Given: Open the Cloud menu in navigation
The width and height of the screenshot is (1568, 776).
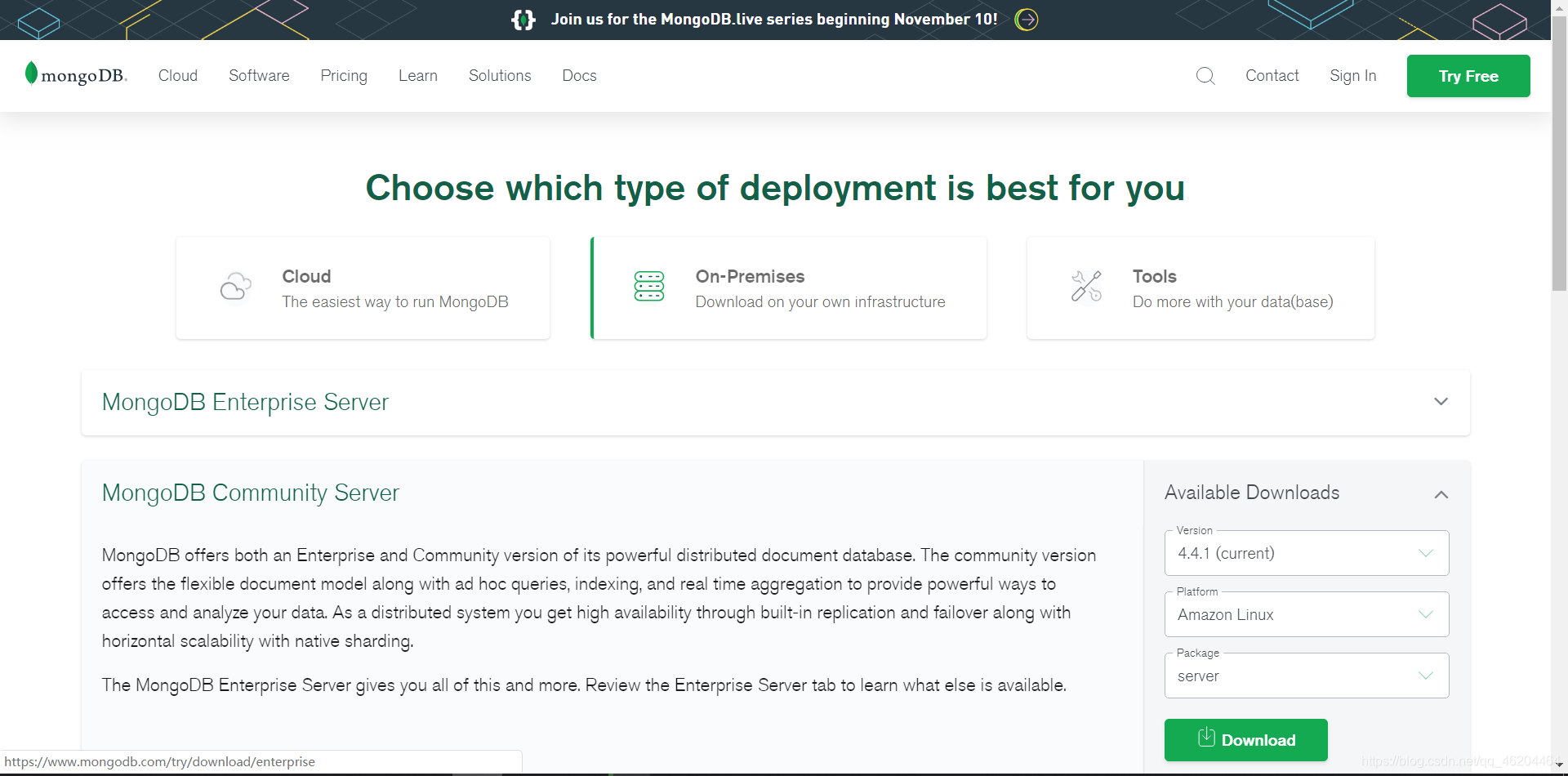Looking at the screenshot, I should pos(178,75).
